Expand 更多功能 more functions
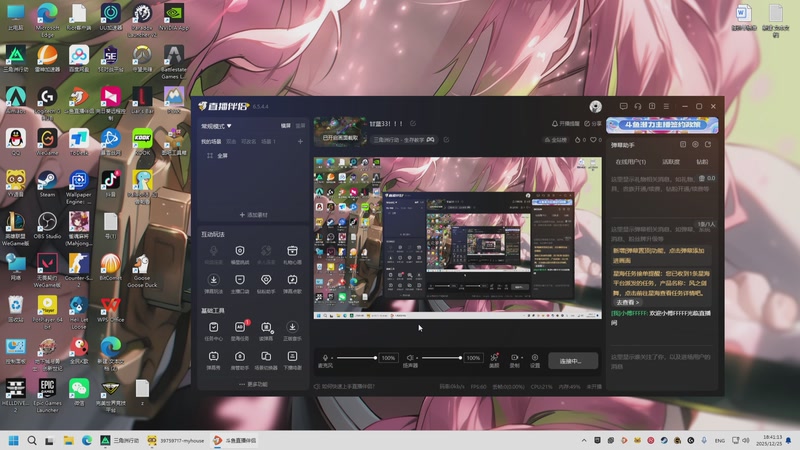This screenshot has width=800, height=450. pos(253,384)
